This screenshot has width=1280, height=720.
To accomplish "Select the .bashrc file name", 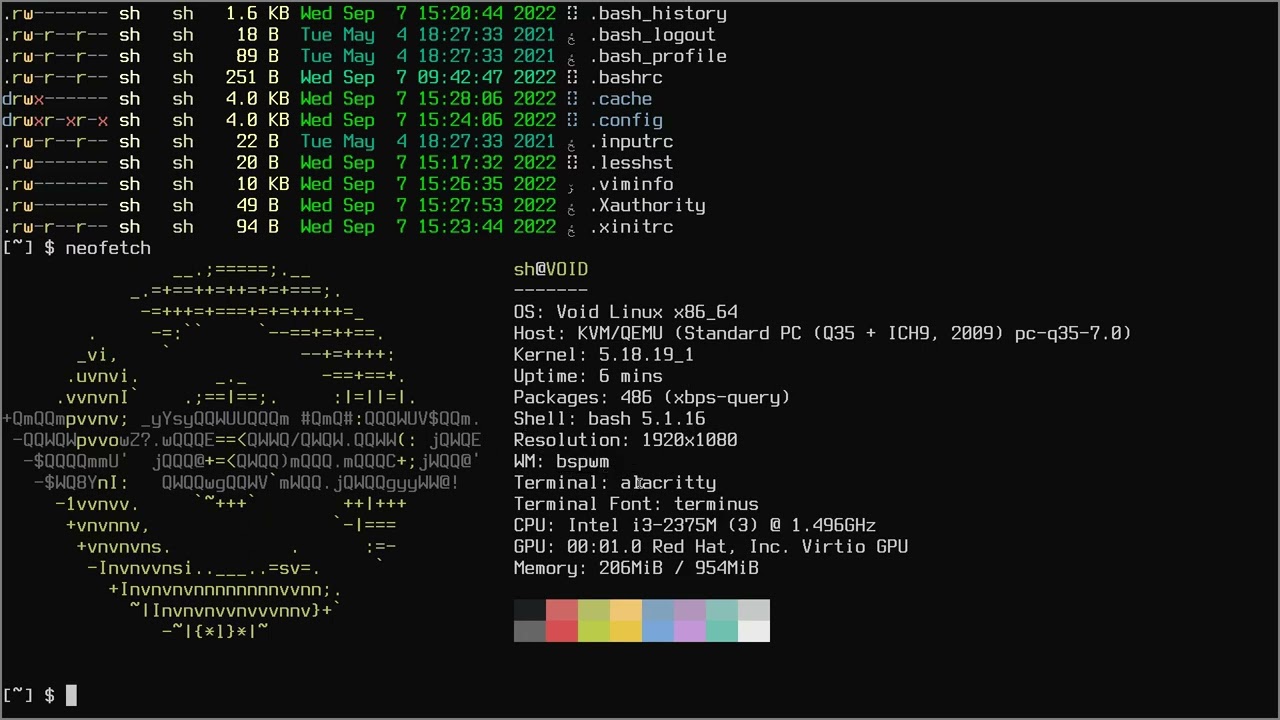I will pyautogui.click(x=626, y=78).
